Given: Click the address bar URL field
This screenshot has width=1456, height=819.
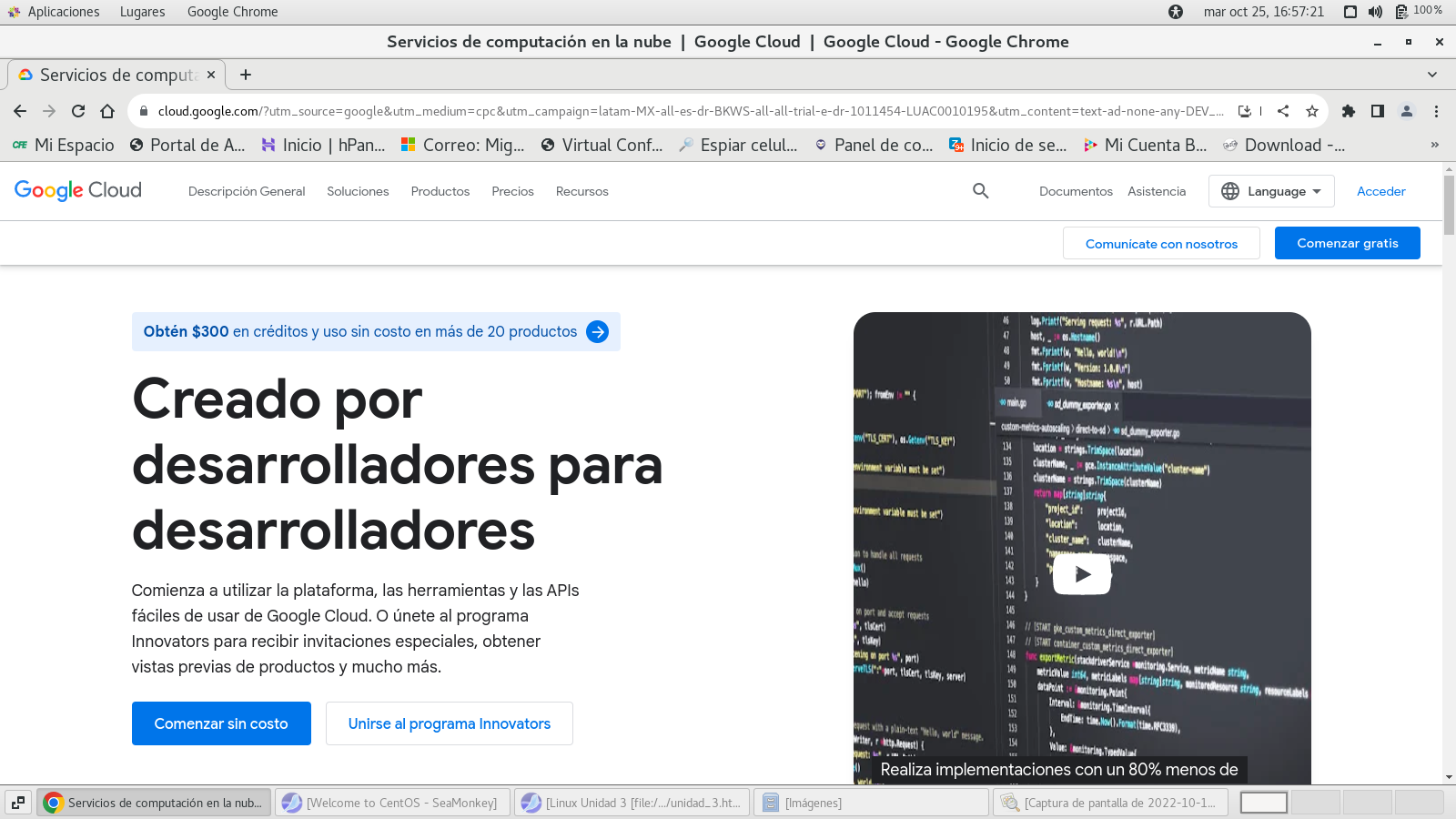Looking at the screenshot, I should (x=692, y=111).
